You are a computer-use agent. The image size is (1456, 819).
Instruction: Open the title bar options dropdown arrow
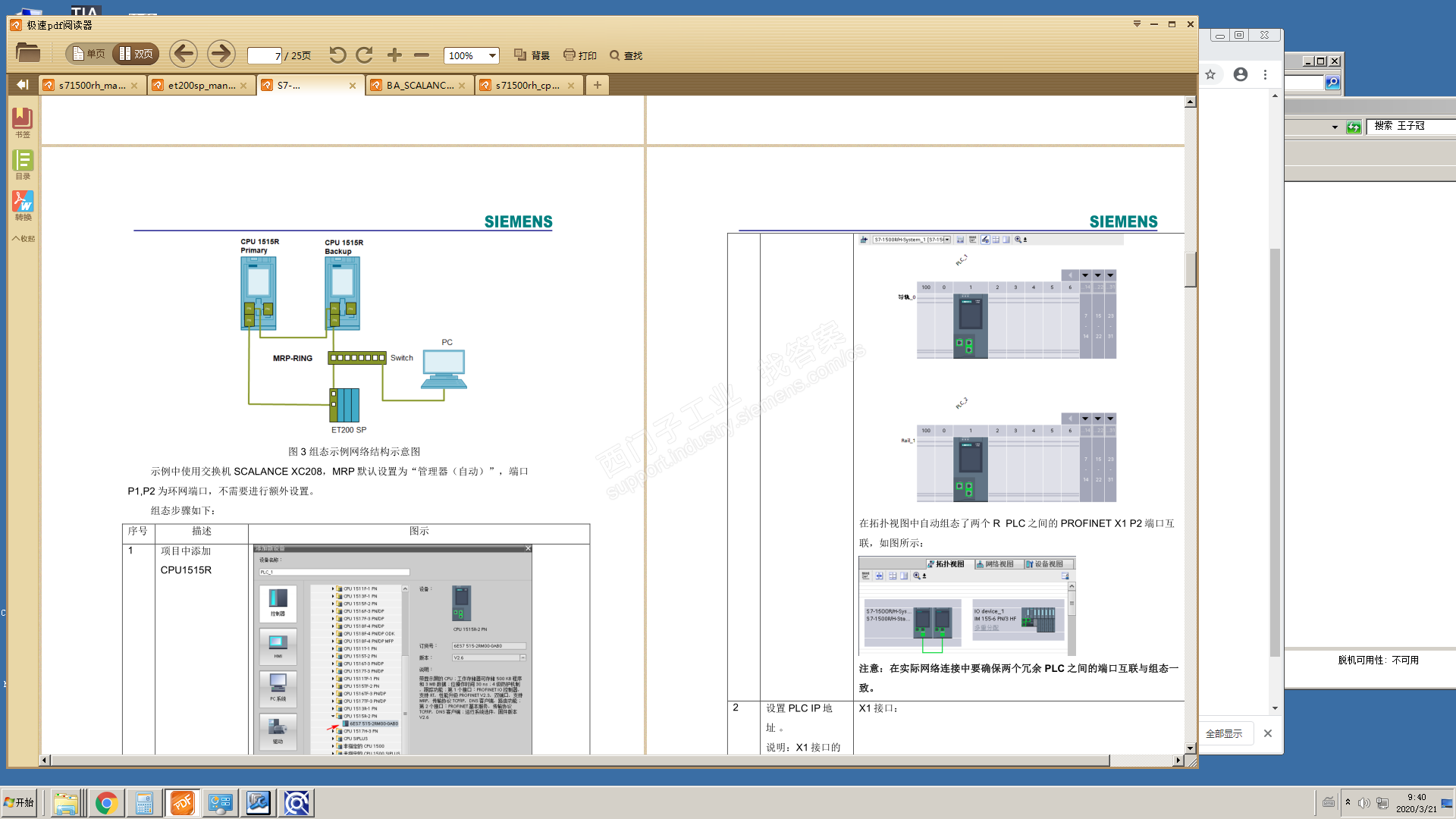click(1137, 24)
